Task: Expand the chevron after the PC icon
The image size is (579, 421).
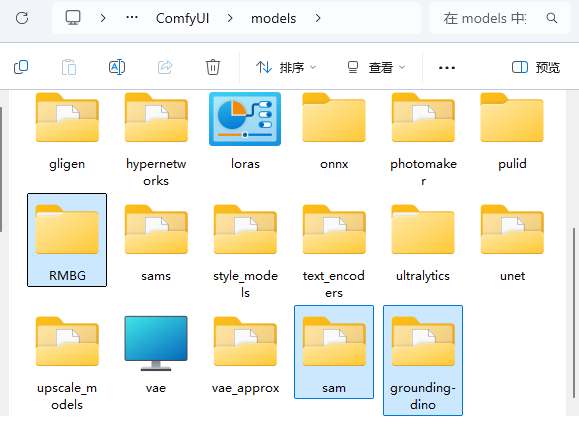Action: [x=103, y=18]
